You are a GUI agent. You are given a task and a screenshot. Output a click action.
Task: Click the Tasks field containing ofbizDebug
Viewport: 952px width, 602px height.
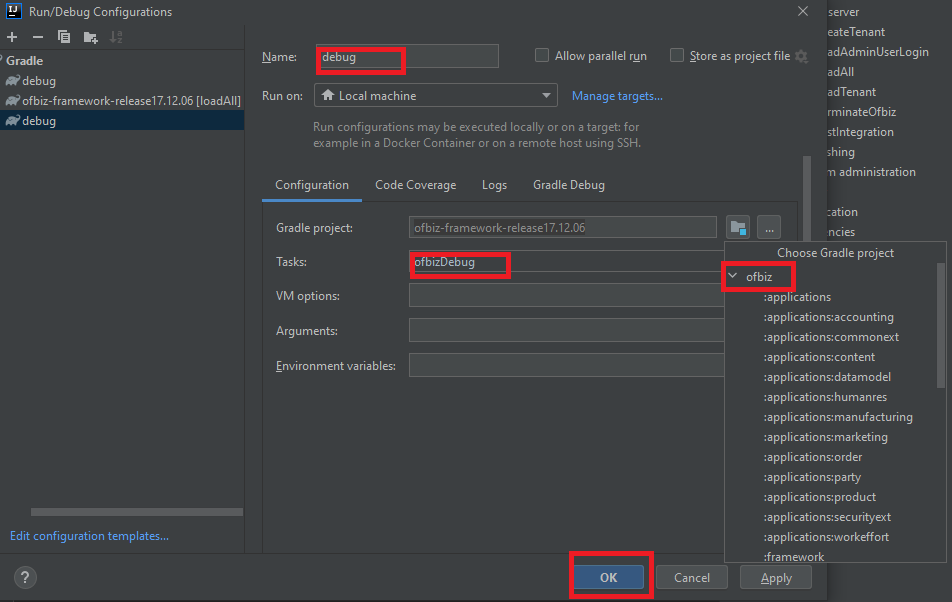pyautogui.click(x=566, y=262)
